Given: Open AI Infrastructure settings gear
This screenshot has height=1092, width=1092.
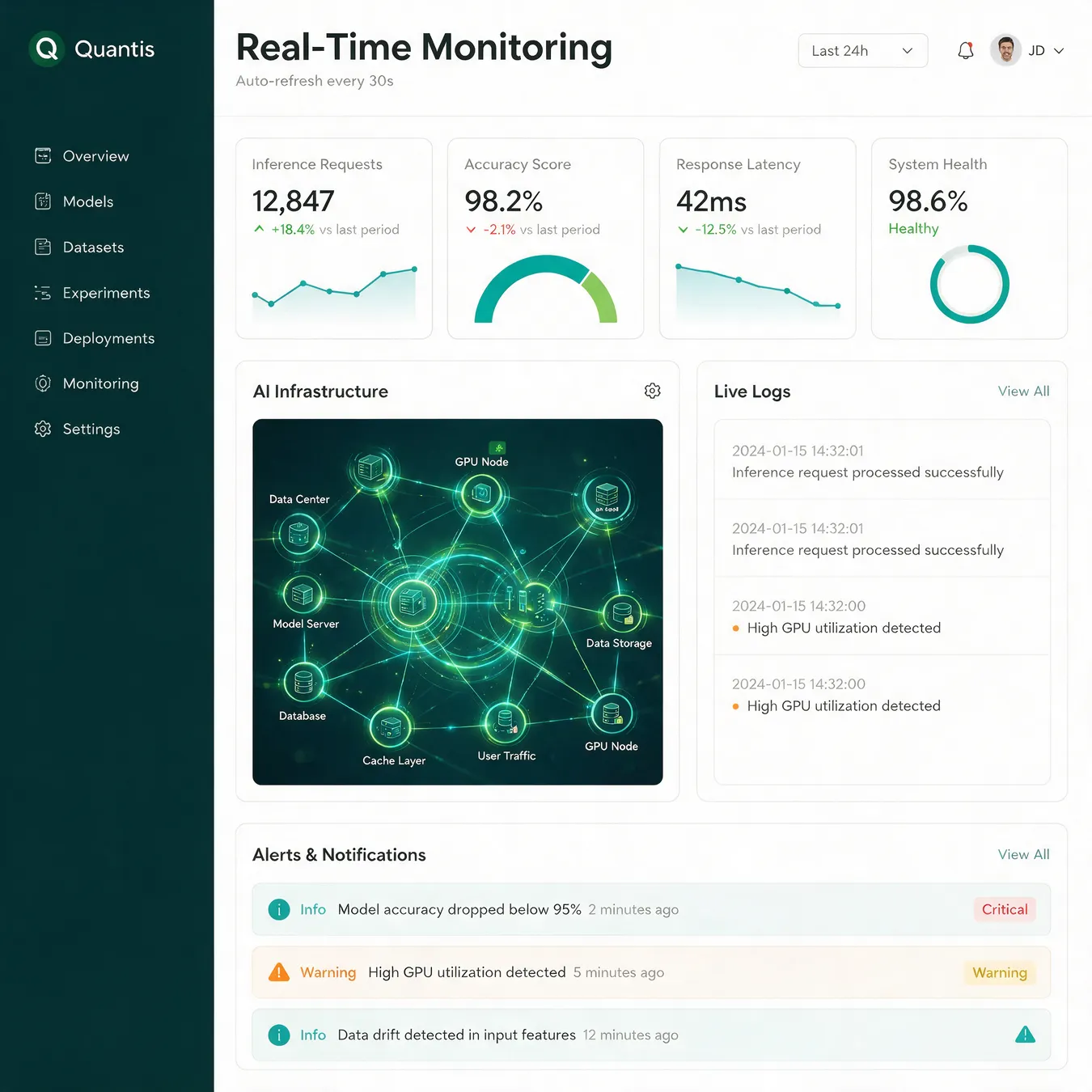Looking at the screenshot, I should coord(653,391).
